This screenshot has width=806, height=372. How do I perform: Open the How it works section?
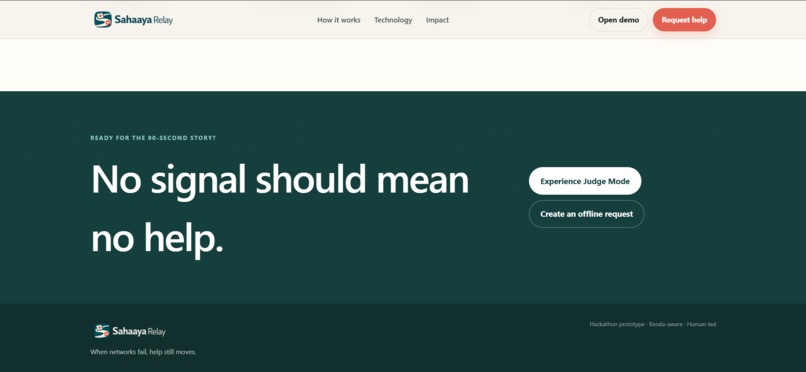tap(339, 20)
